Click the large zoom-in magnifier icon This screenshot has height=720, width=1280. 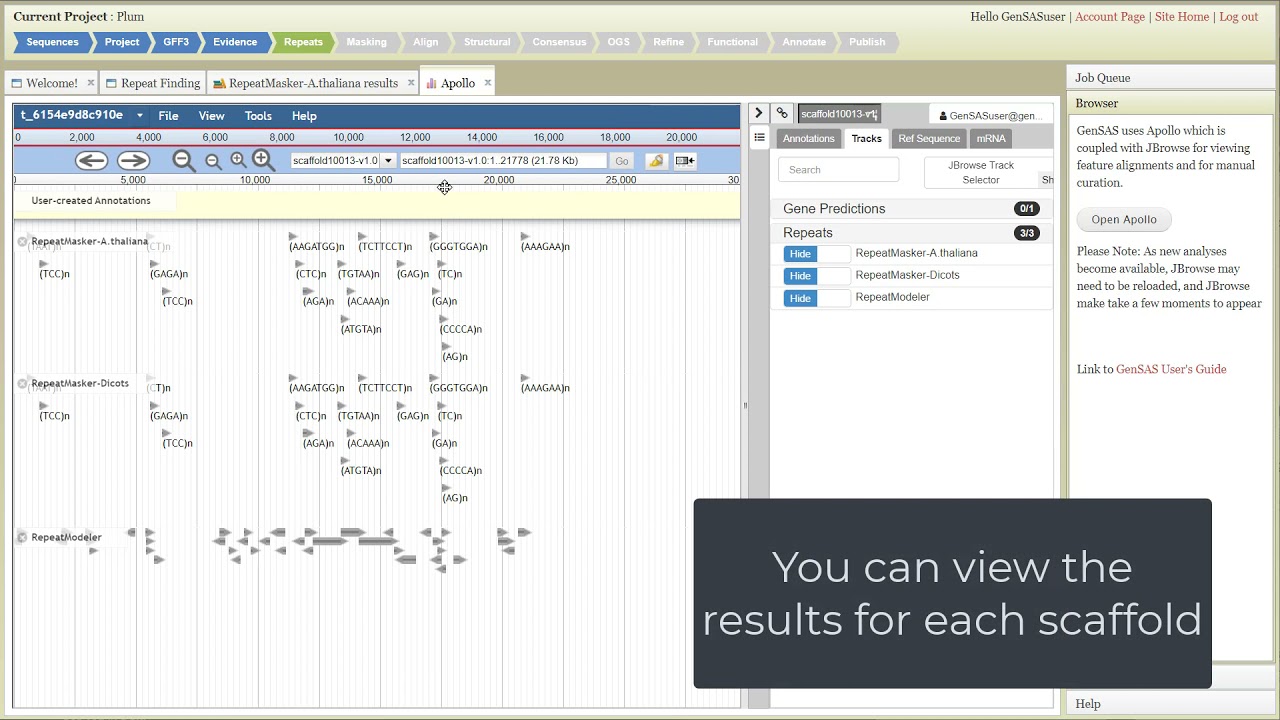[x=263, y=160]
